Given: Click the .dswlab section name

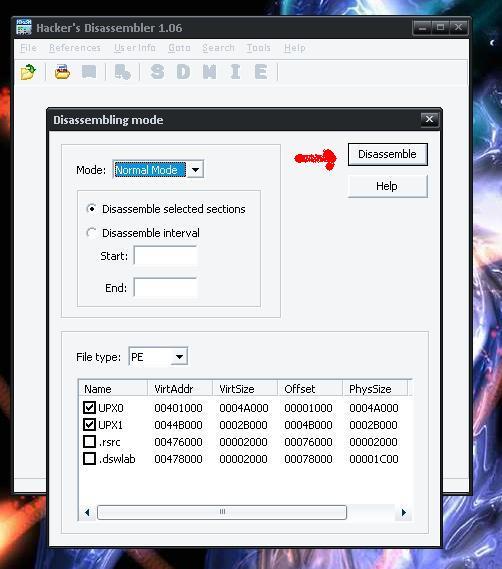Looking at the screenshot, I should click(x=117, y=459).
